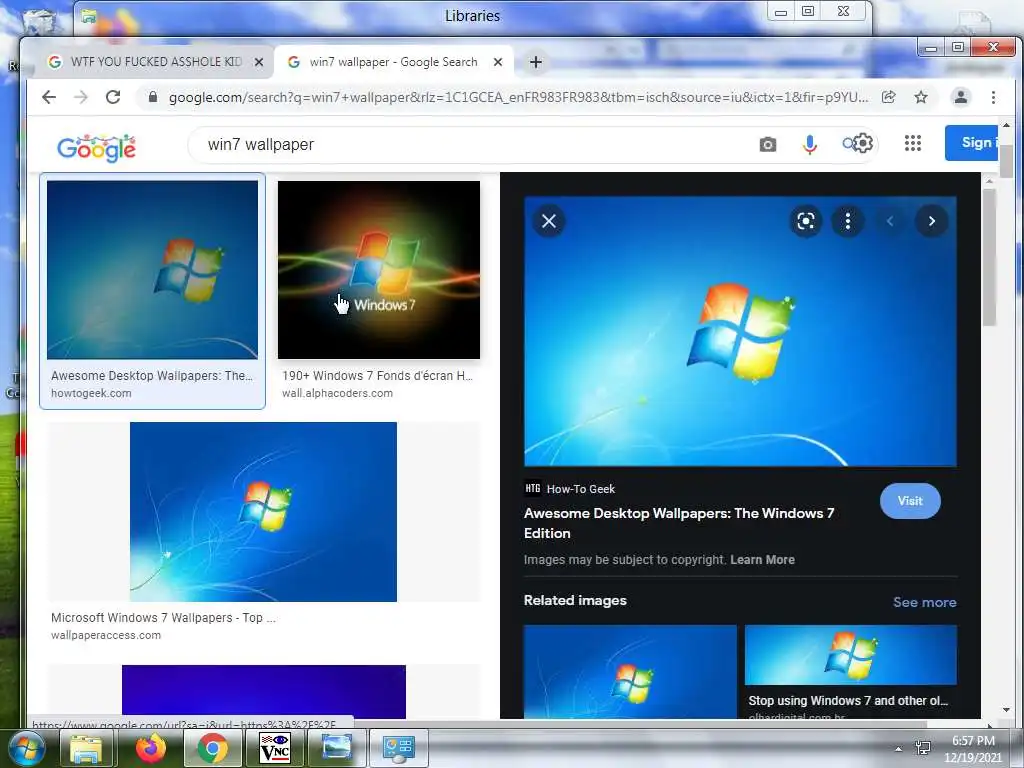Click the network tray icon
1024x768 pixels.
923,748
